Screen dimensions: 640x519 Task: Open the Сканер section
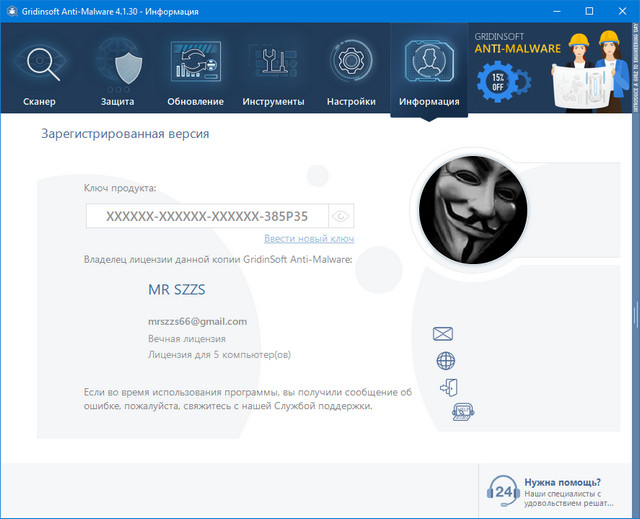pos(40,70)
